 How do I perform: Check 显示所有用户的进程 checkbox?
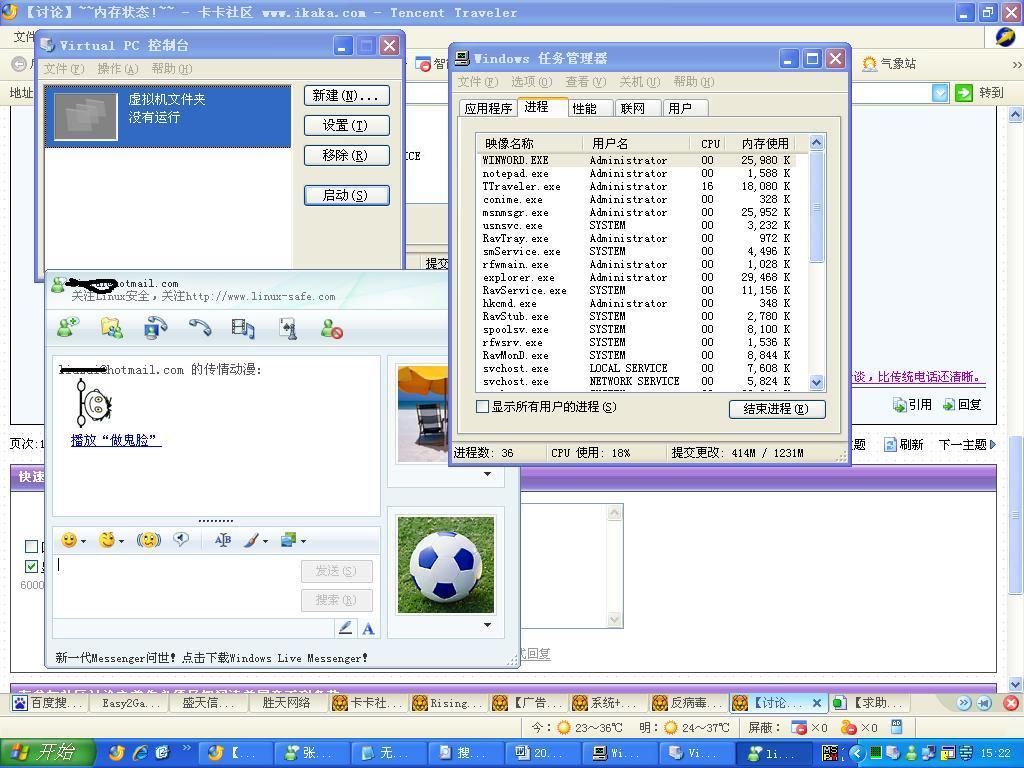[x=483, y=407]
